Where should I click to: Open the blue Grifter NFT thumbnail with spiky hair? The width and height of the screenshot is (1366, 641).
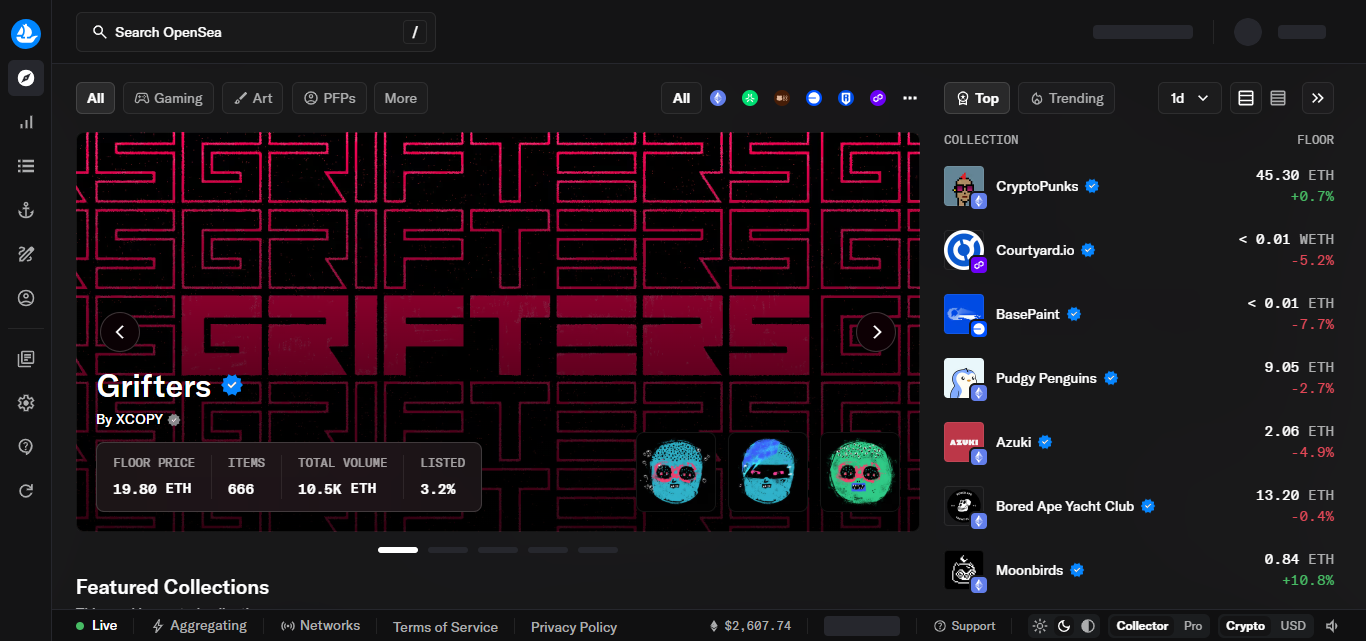768,472
